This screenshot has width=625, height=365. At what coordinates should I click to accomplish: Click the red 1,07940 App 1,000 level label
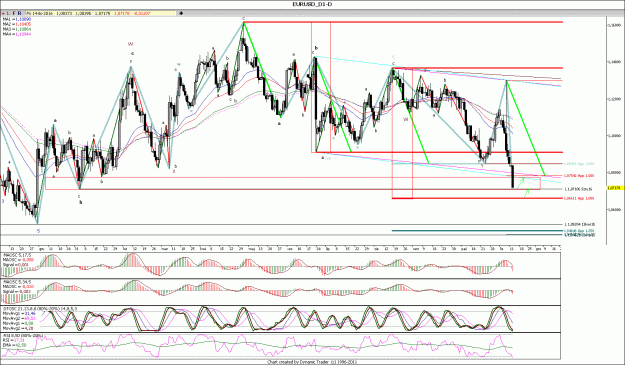pyautogui.click(x=579, y=176)
